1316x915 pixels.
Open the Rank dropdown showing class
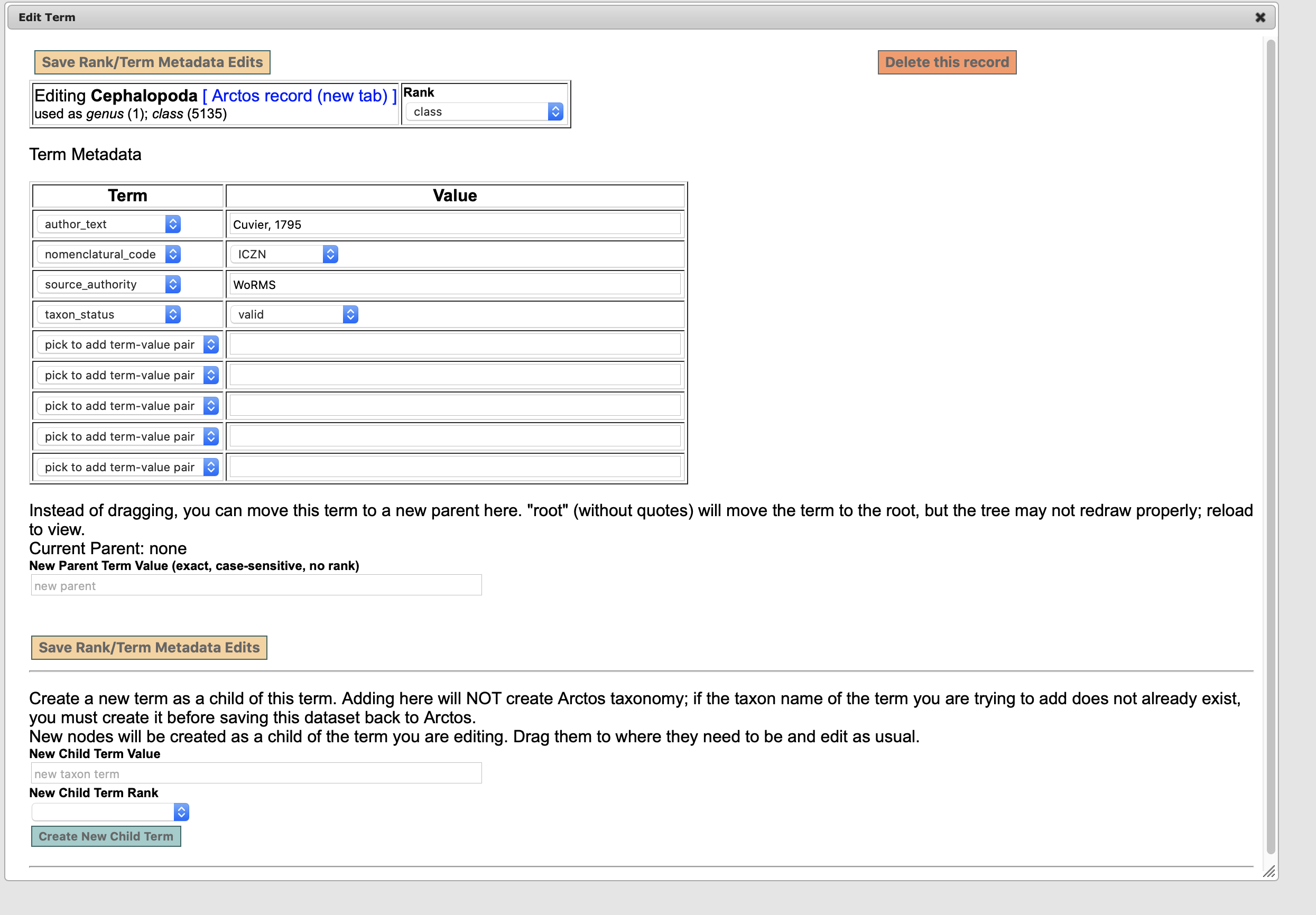click(485, 111)
